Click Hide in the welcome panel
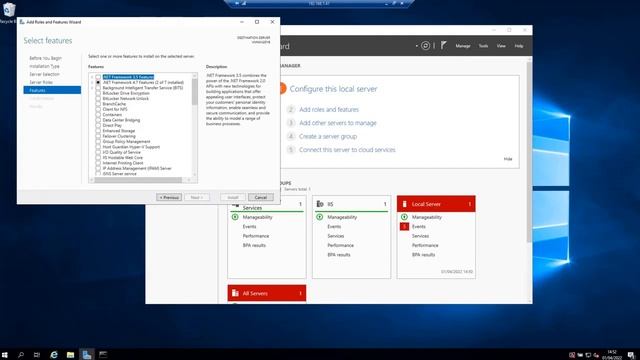Screen dimensions: 640x360 [508, 159]
